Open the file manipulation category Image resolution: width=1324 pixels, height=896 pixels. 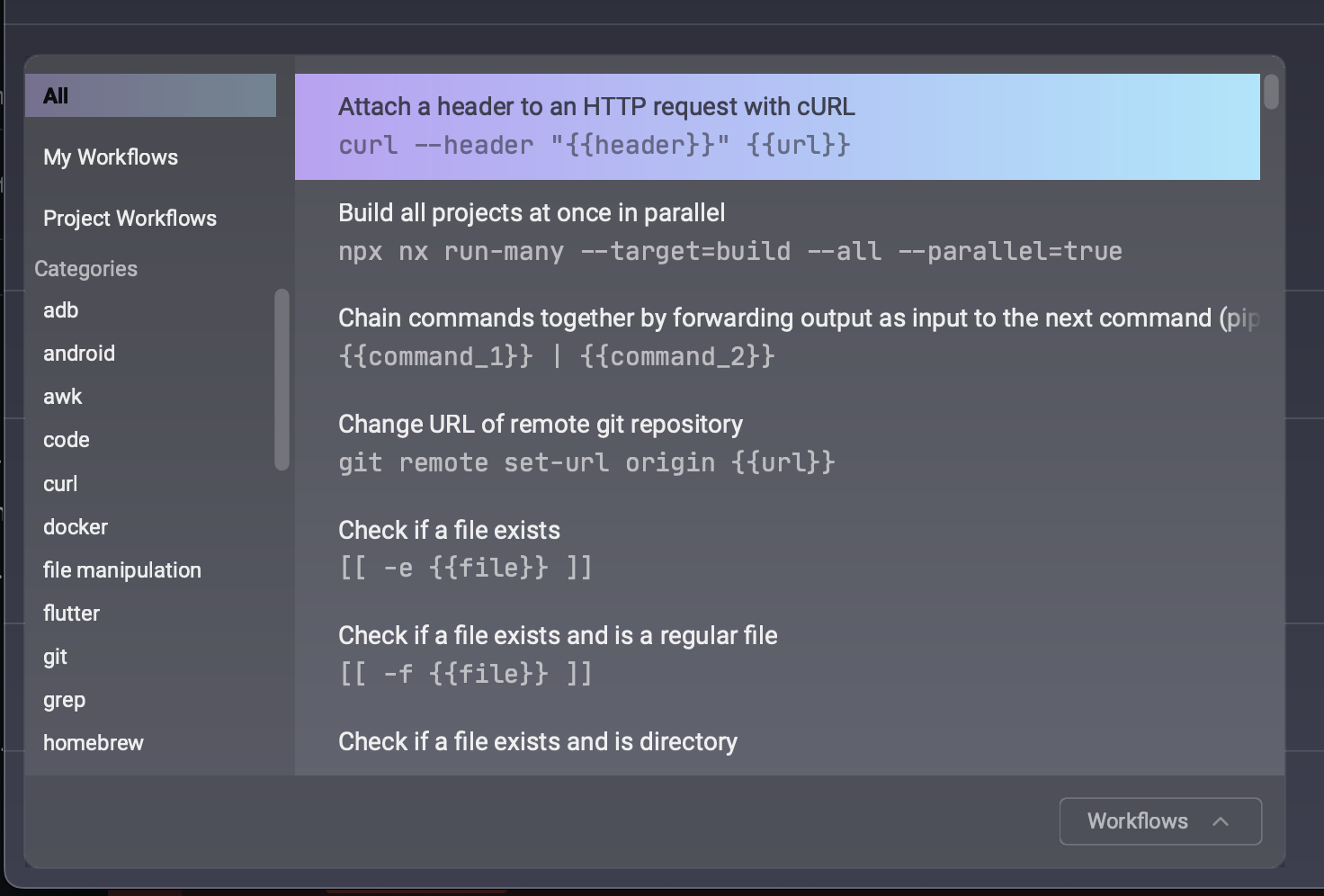(x=122, y=570)
